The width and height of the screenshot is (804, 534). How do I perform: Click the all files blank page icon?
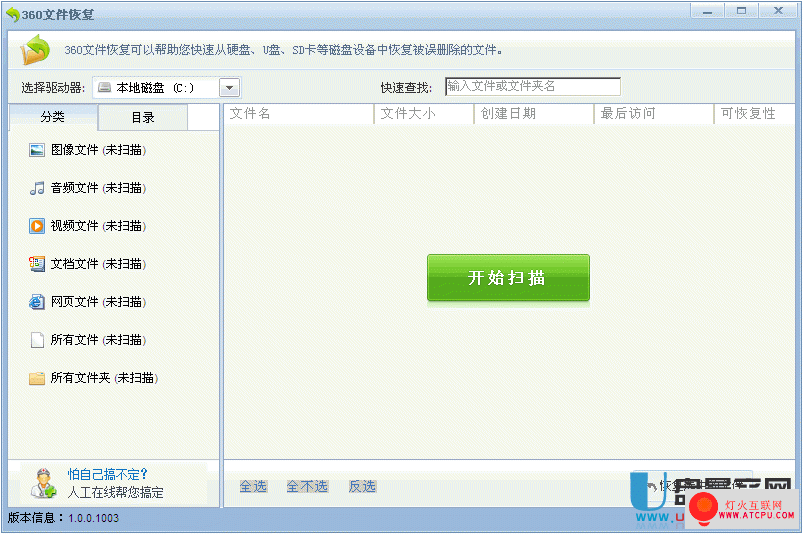coord(37,340)
